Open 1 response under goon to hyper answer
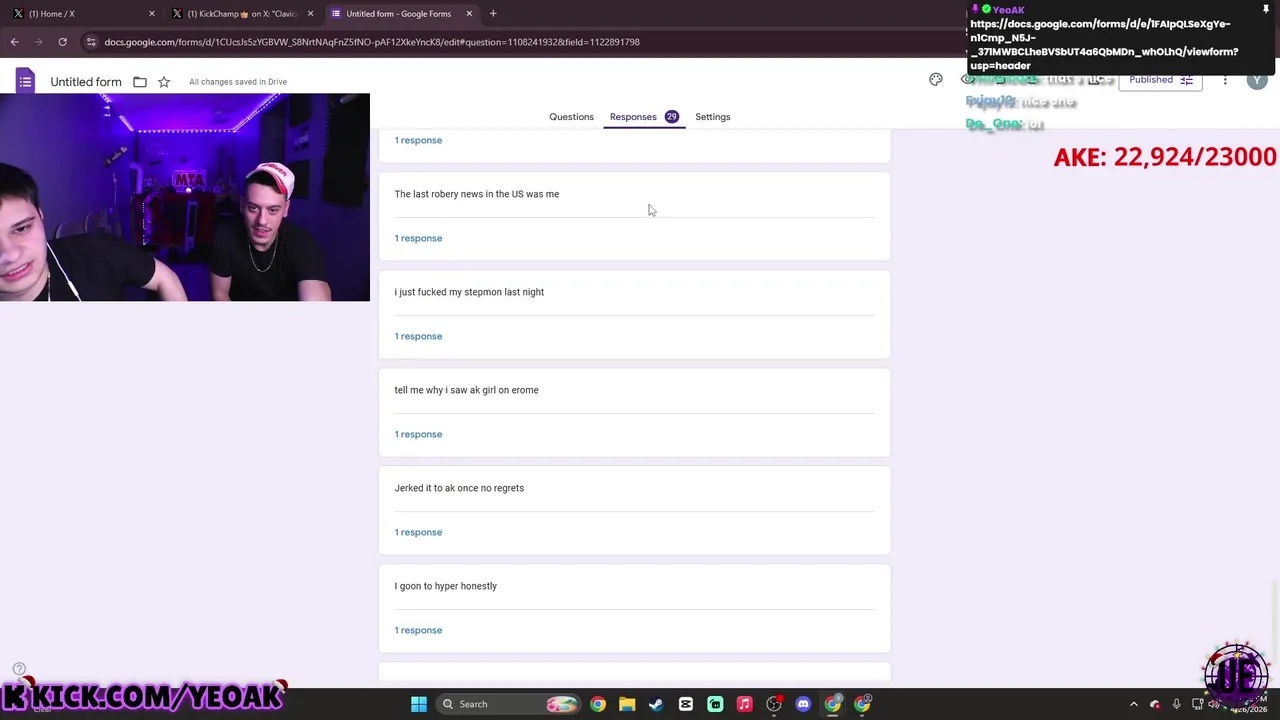 point(418,630)
